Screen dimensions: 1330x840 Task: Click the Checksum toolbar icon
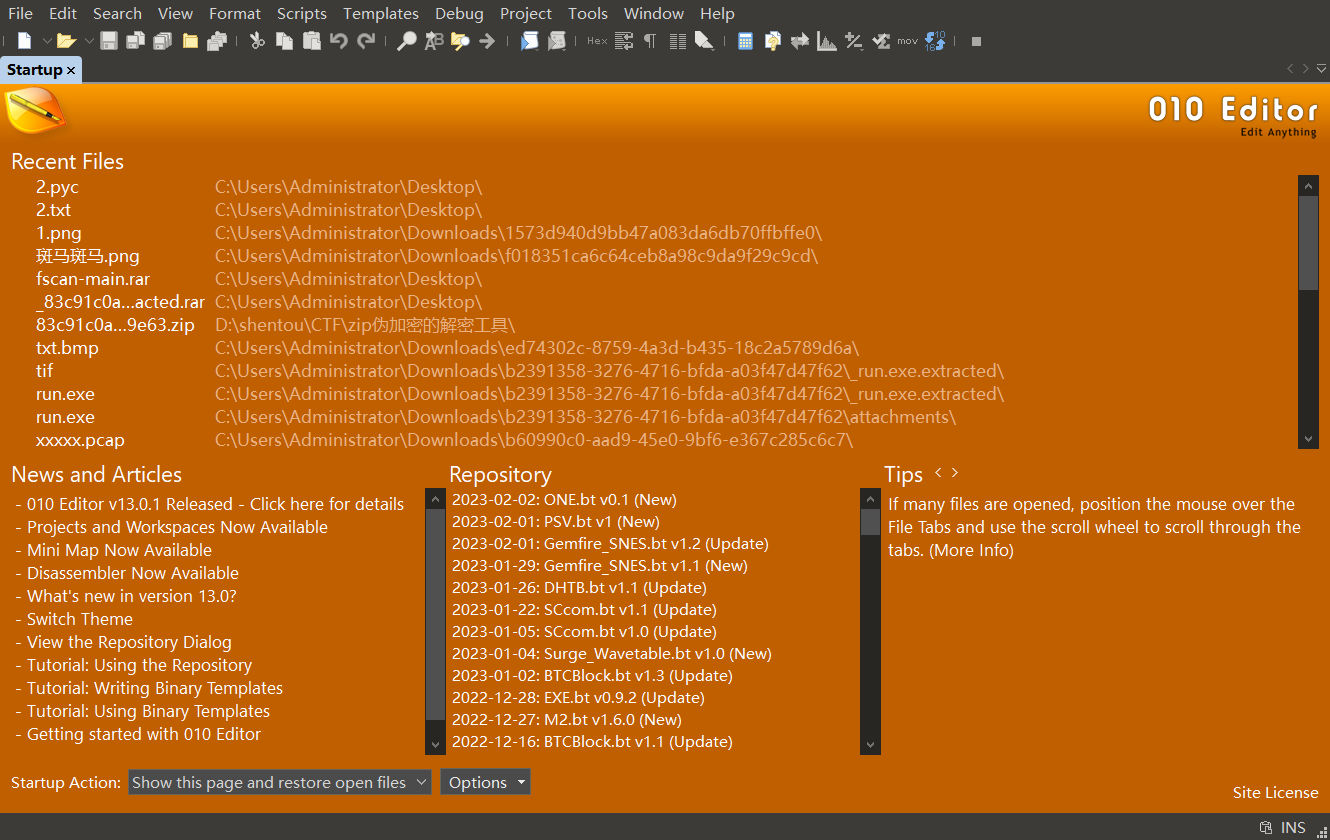coord(881,41)
